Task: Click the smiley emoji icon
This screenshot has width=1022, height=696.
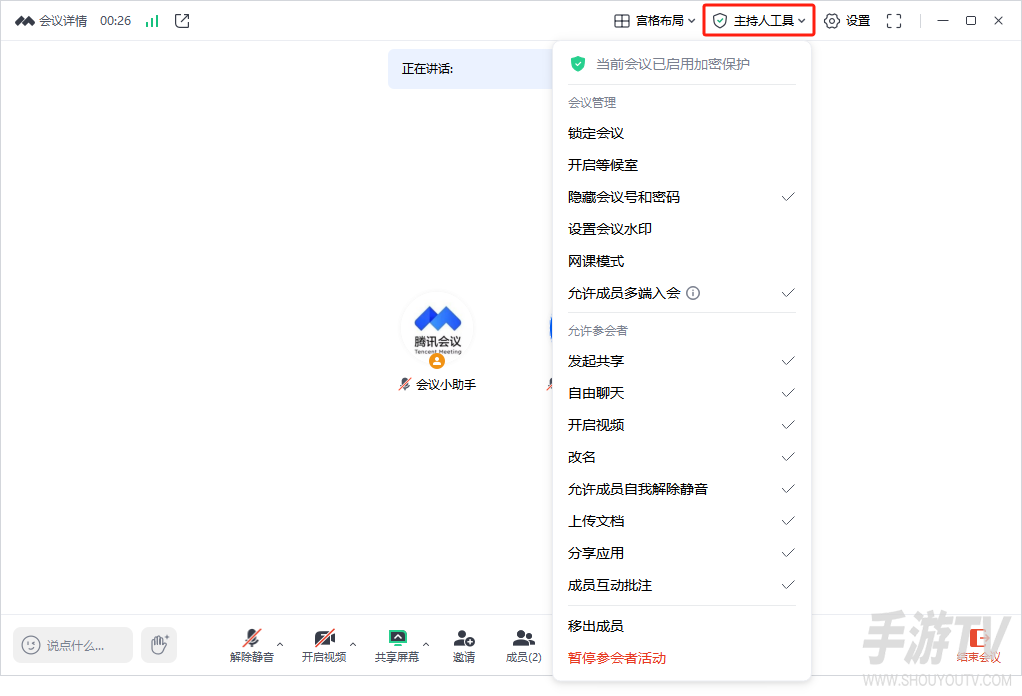Action: tap(31, 645)
